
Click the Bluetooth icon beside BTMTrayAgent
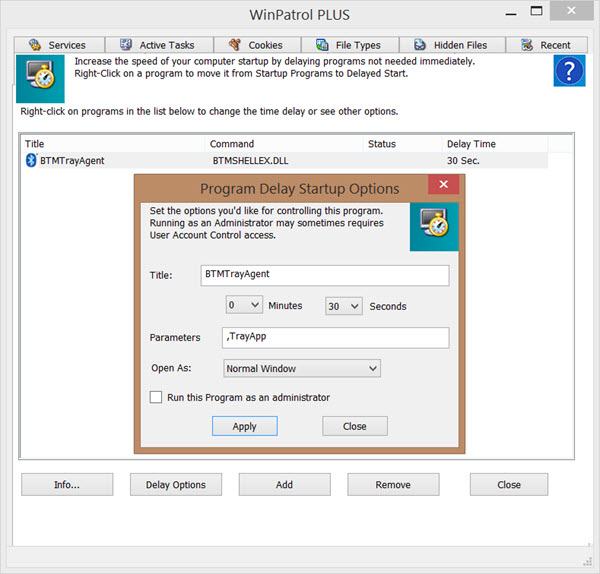(31, 160)
